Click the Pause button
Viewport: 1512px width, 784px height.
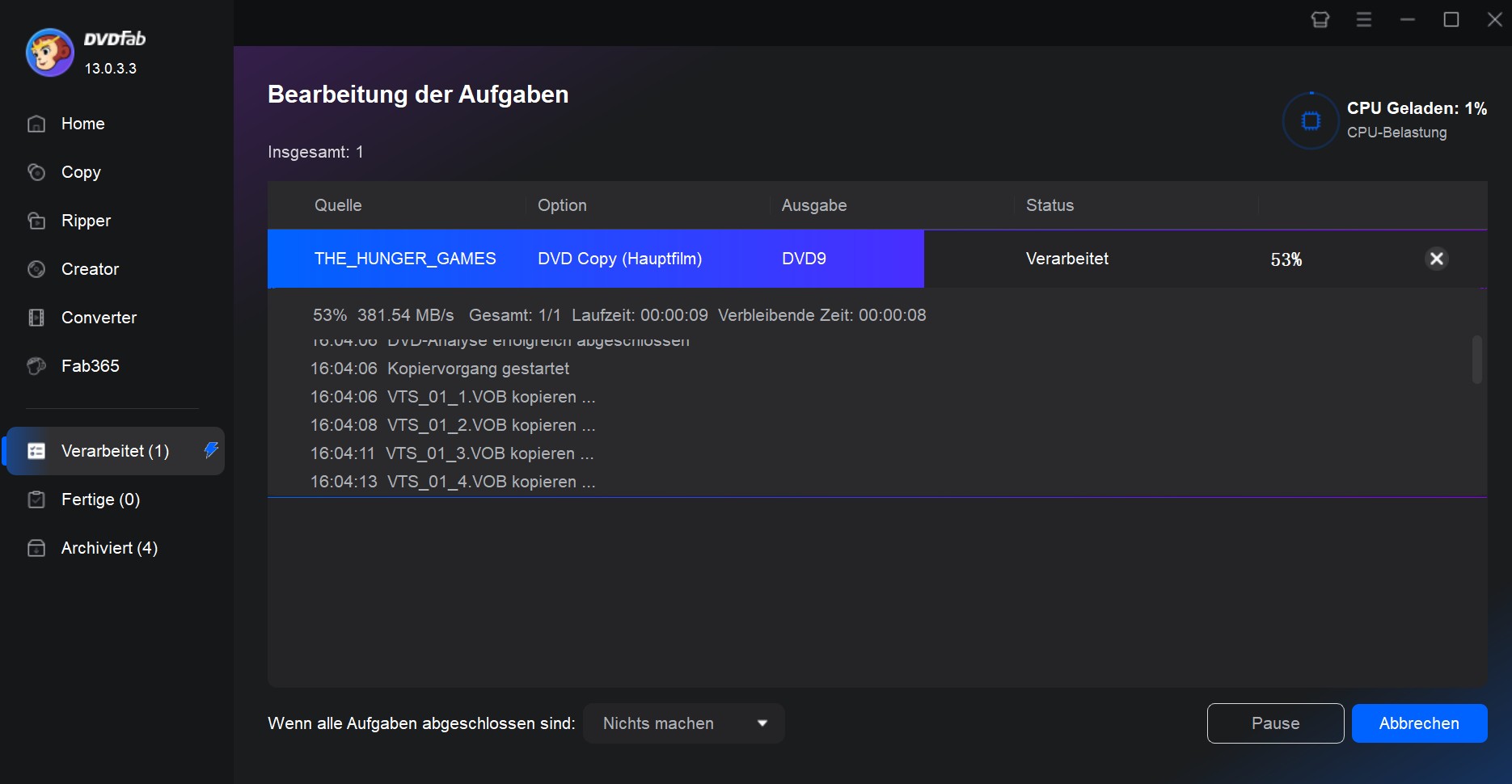point(1276,723)
